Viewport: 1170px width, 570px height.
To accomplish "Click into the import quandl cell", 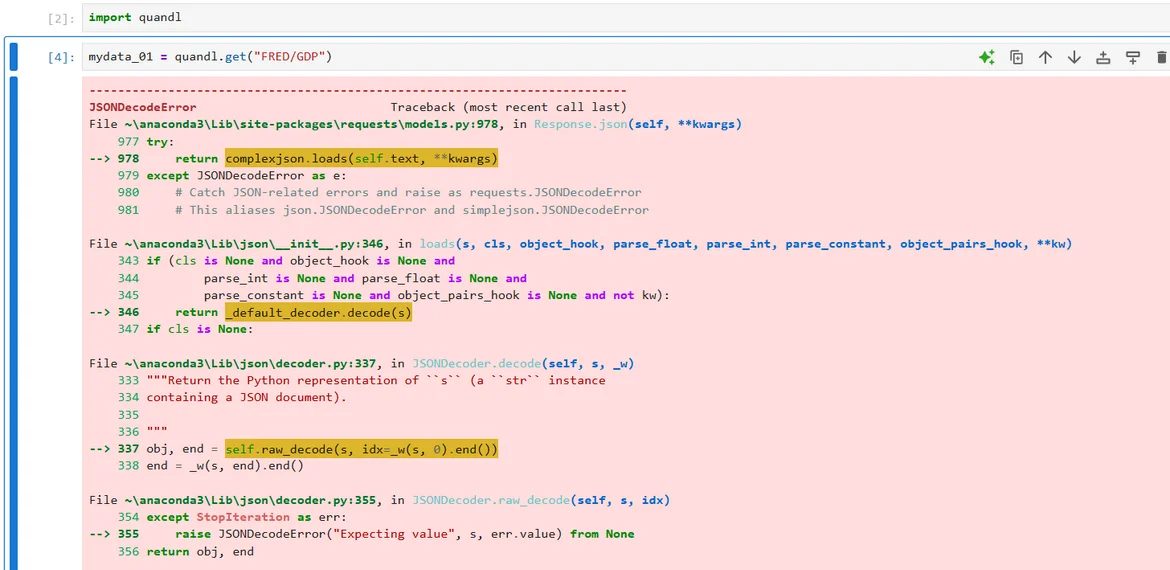I will [500, 17].
